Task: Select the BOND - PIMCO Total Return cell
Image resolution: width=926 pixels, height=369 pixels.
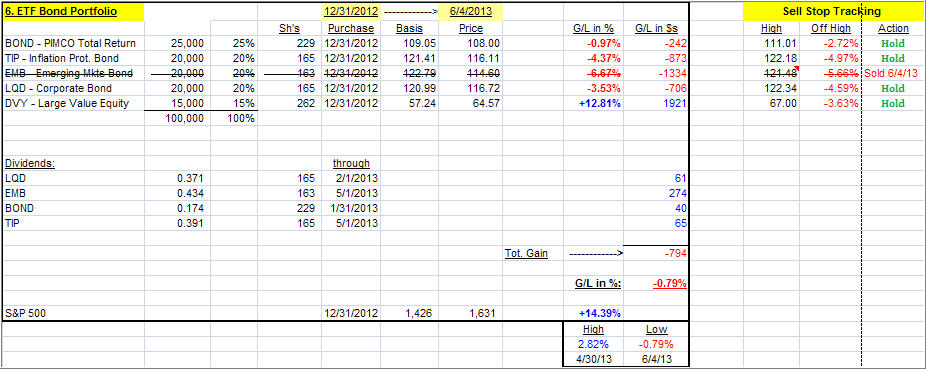Action: click(73, 43)
